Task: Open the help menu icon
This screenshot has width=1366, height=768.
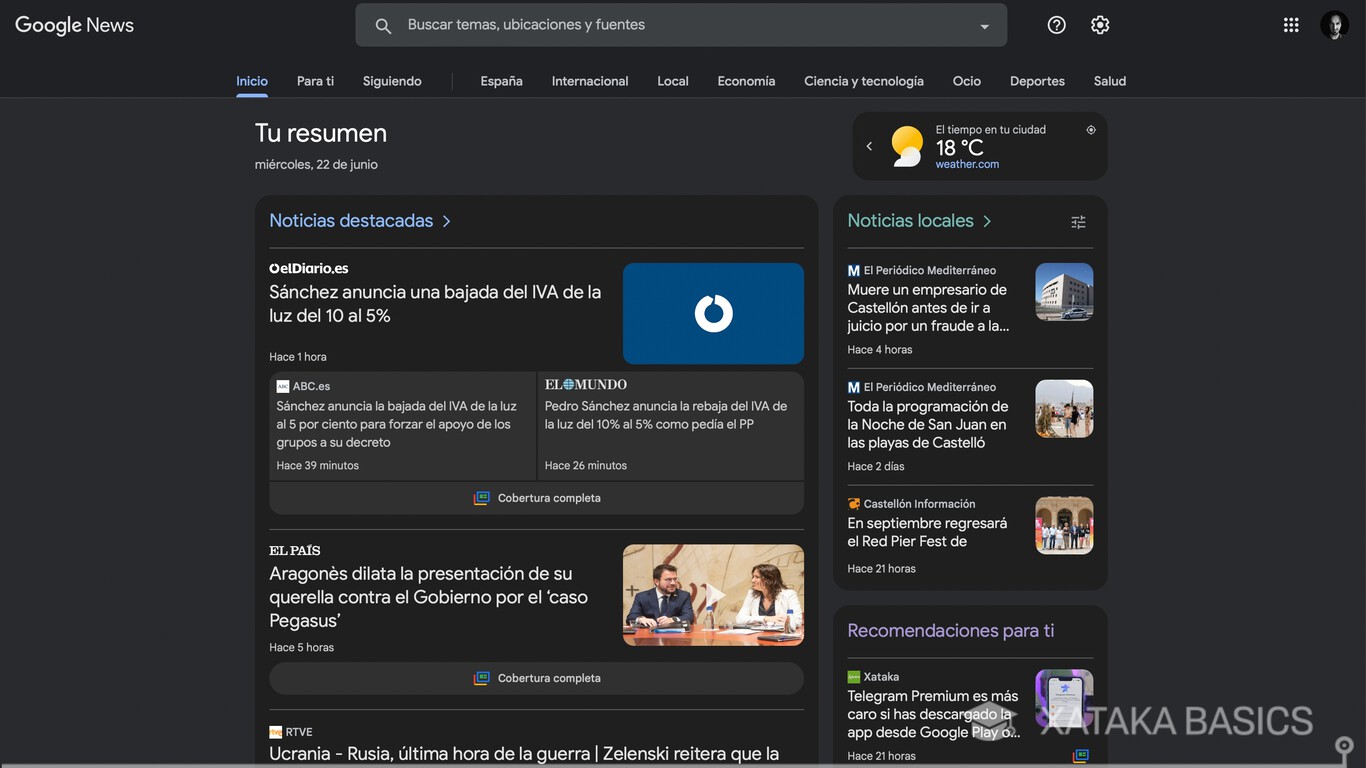Action: pos(1056,24)
